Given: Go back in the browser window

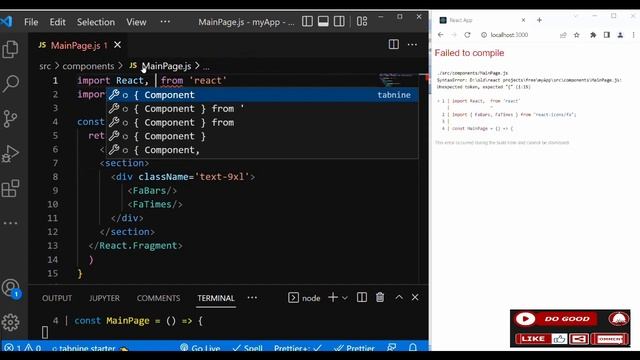Looking at the screenshot, I should point(440,35).
